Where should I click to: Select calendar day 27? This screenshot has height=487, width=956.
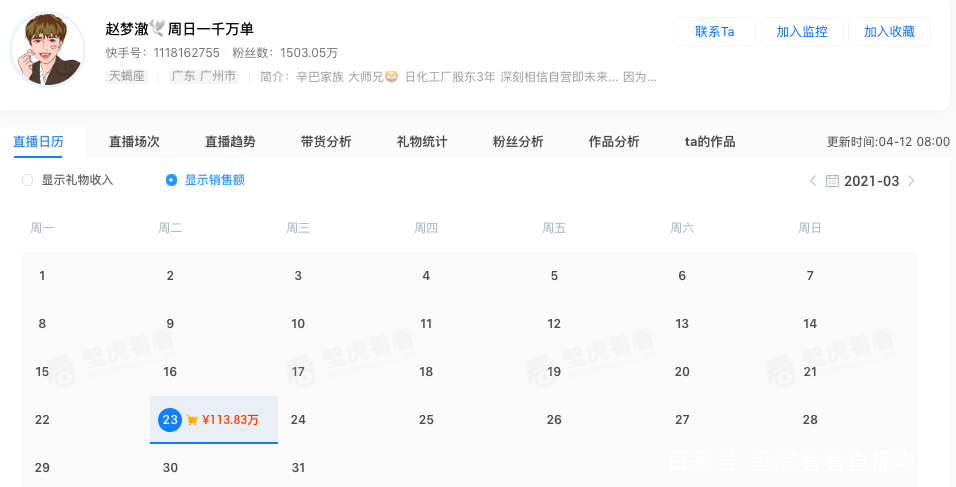pos(682,420)
